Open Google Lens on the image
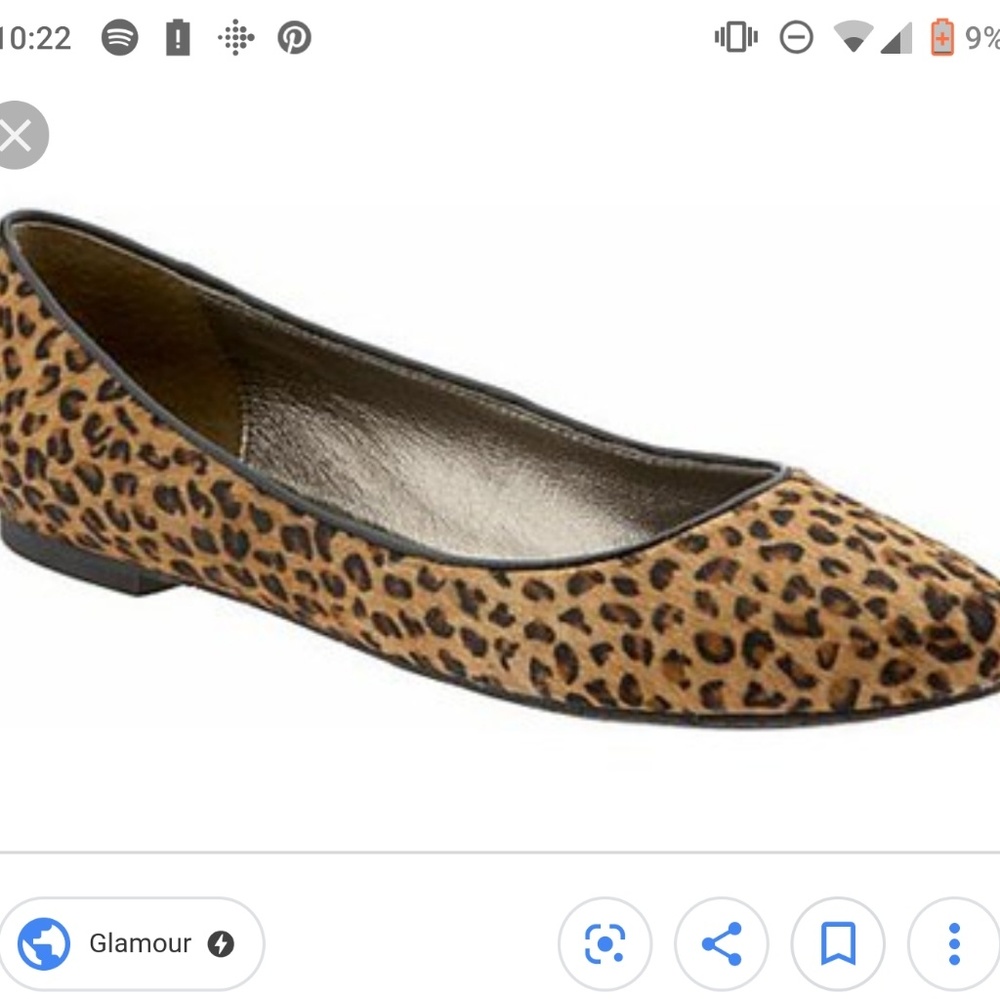 (x=606, y=943)
